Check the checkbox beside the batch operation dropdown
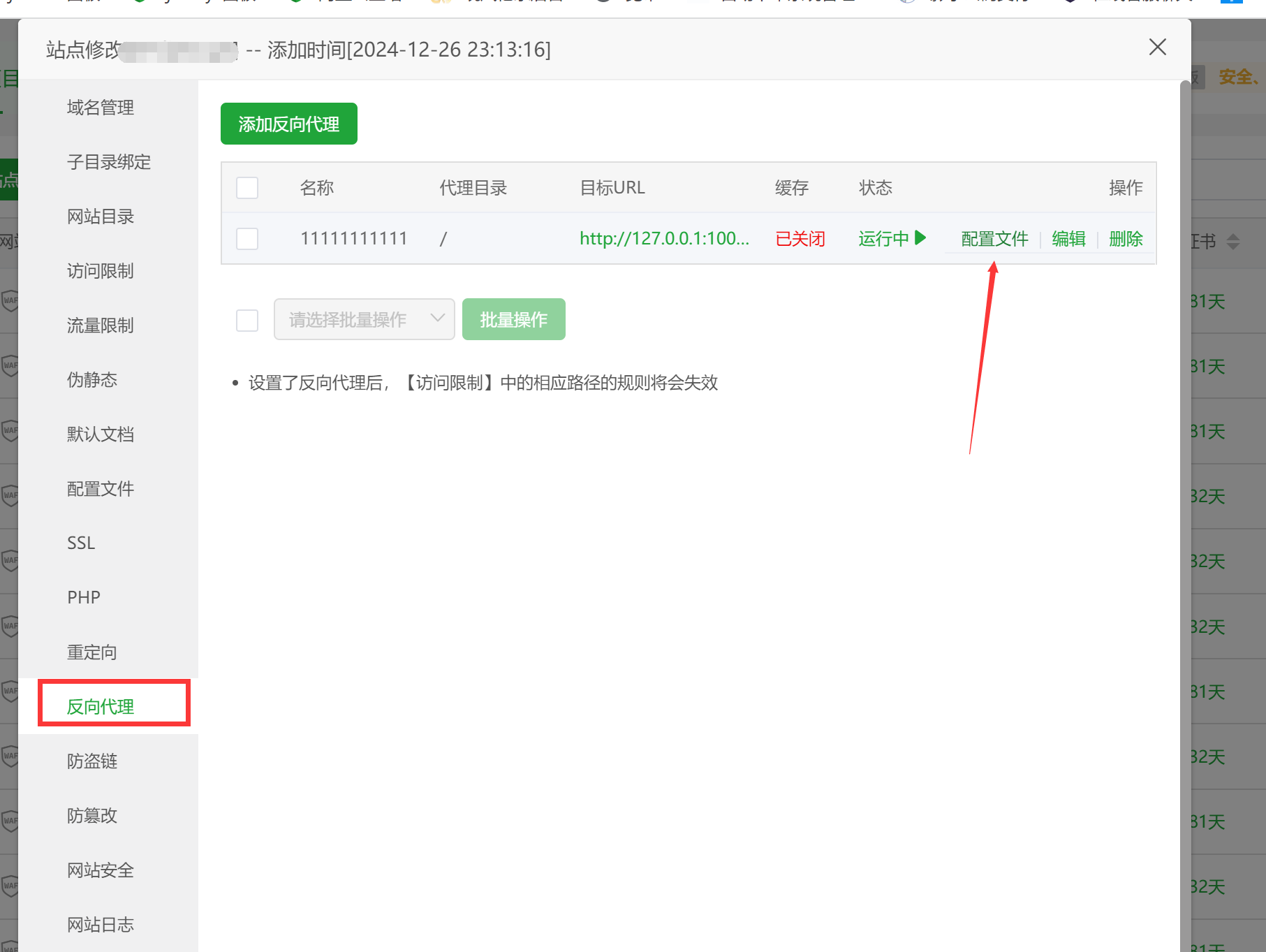1266x952 pixels. pyautogui.click(x=246, y=319)
